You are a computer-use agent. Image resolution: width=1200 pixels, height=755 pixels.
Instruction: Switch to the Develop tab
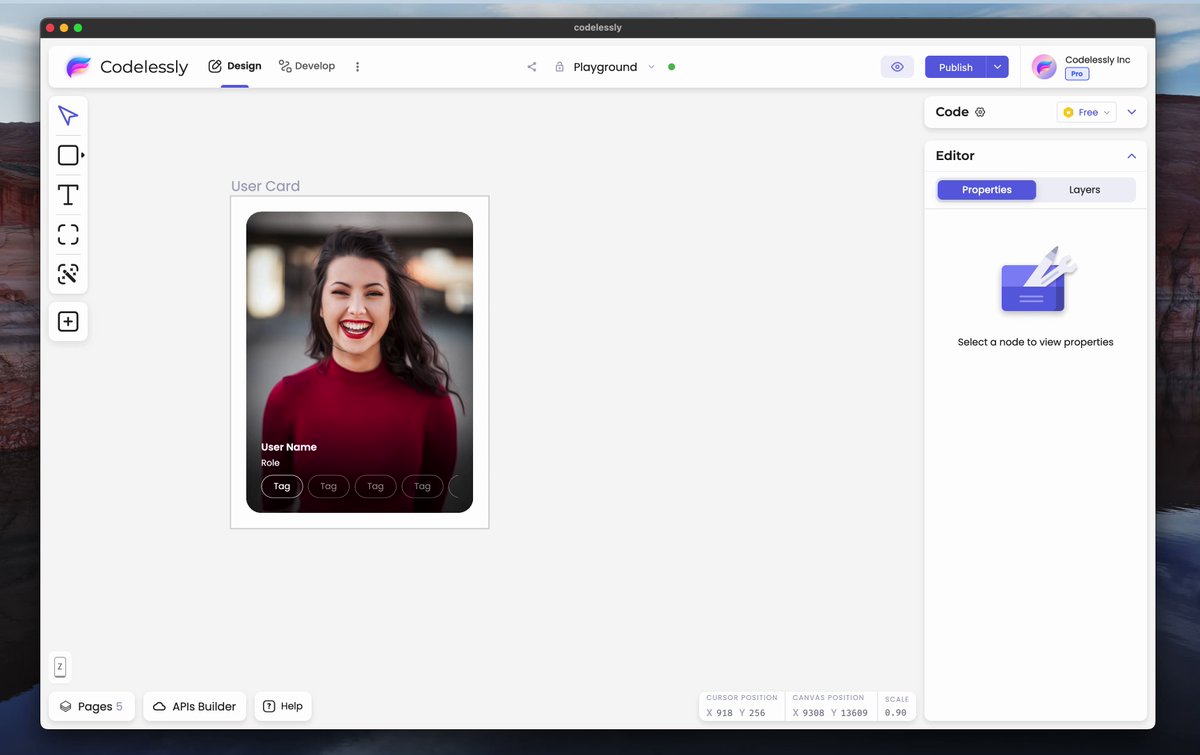(307, 66)
